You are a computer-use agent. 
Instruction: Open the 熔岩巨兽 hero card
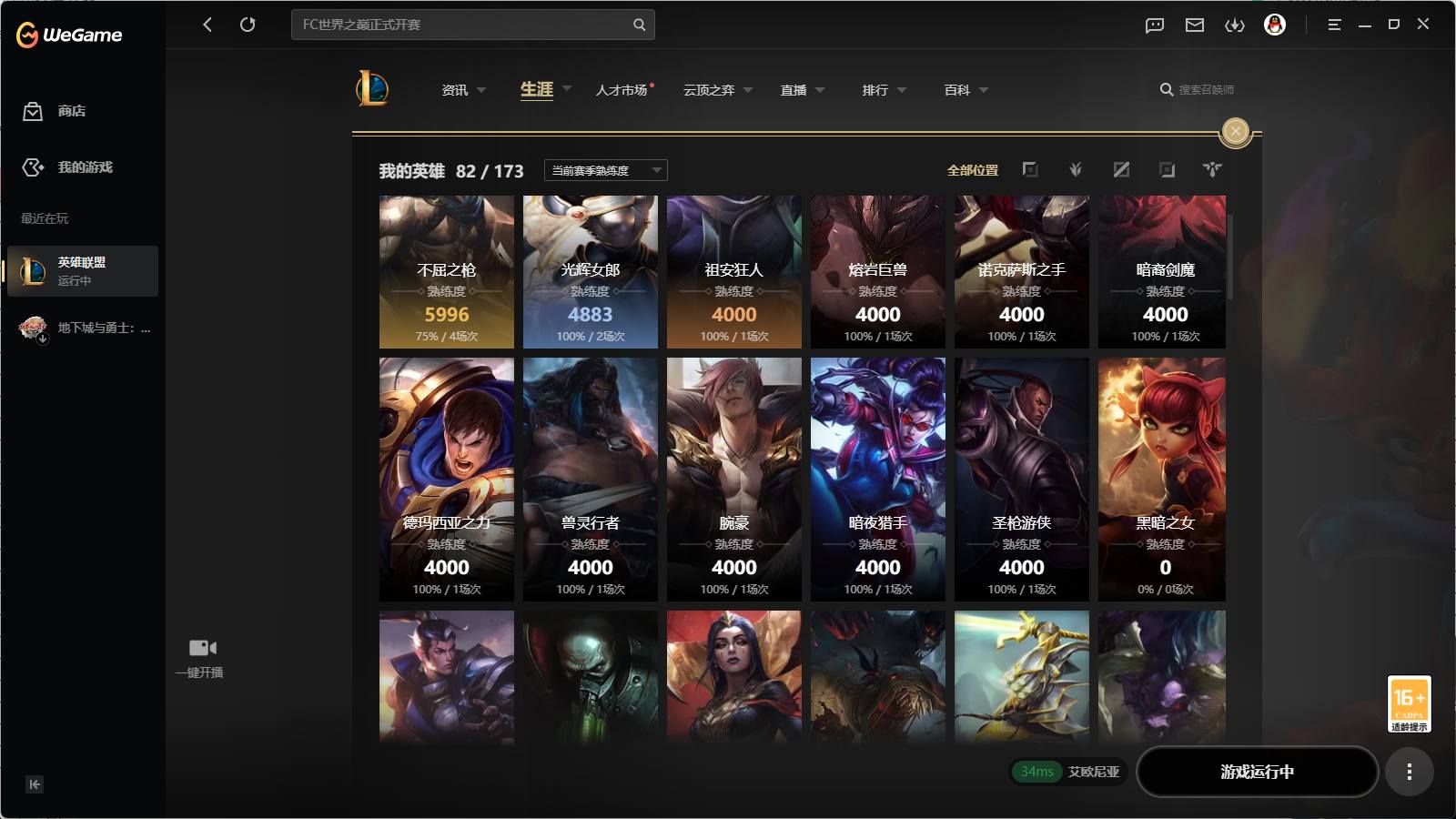[x=878, y=272]
